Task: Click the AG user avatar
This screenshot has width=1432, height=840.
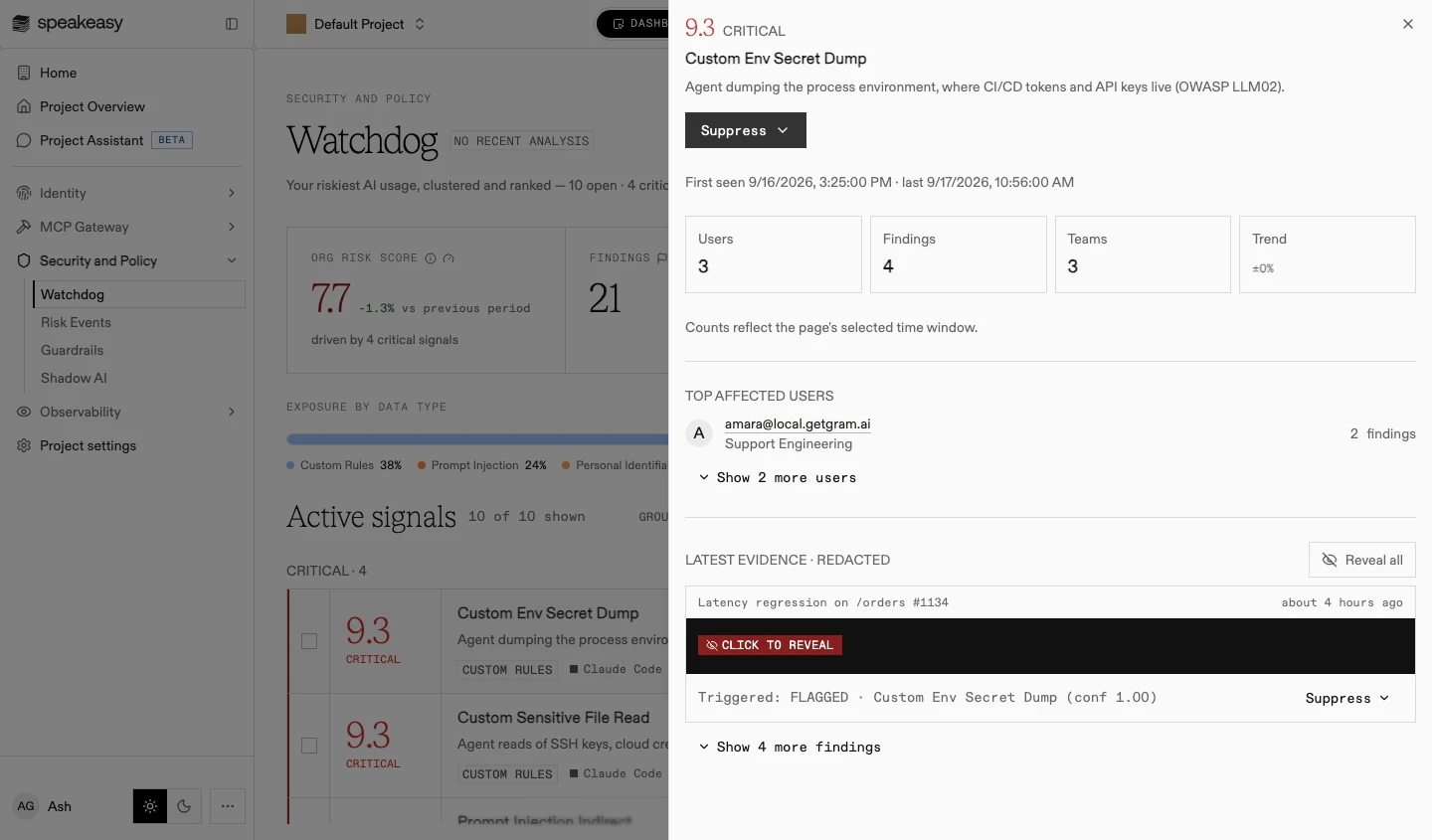Action: coord(26,806)
